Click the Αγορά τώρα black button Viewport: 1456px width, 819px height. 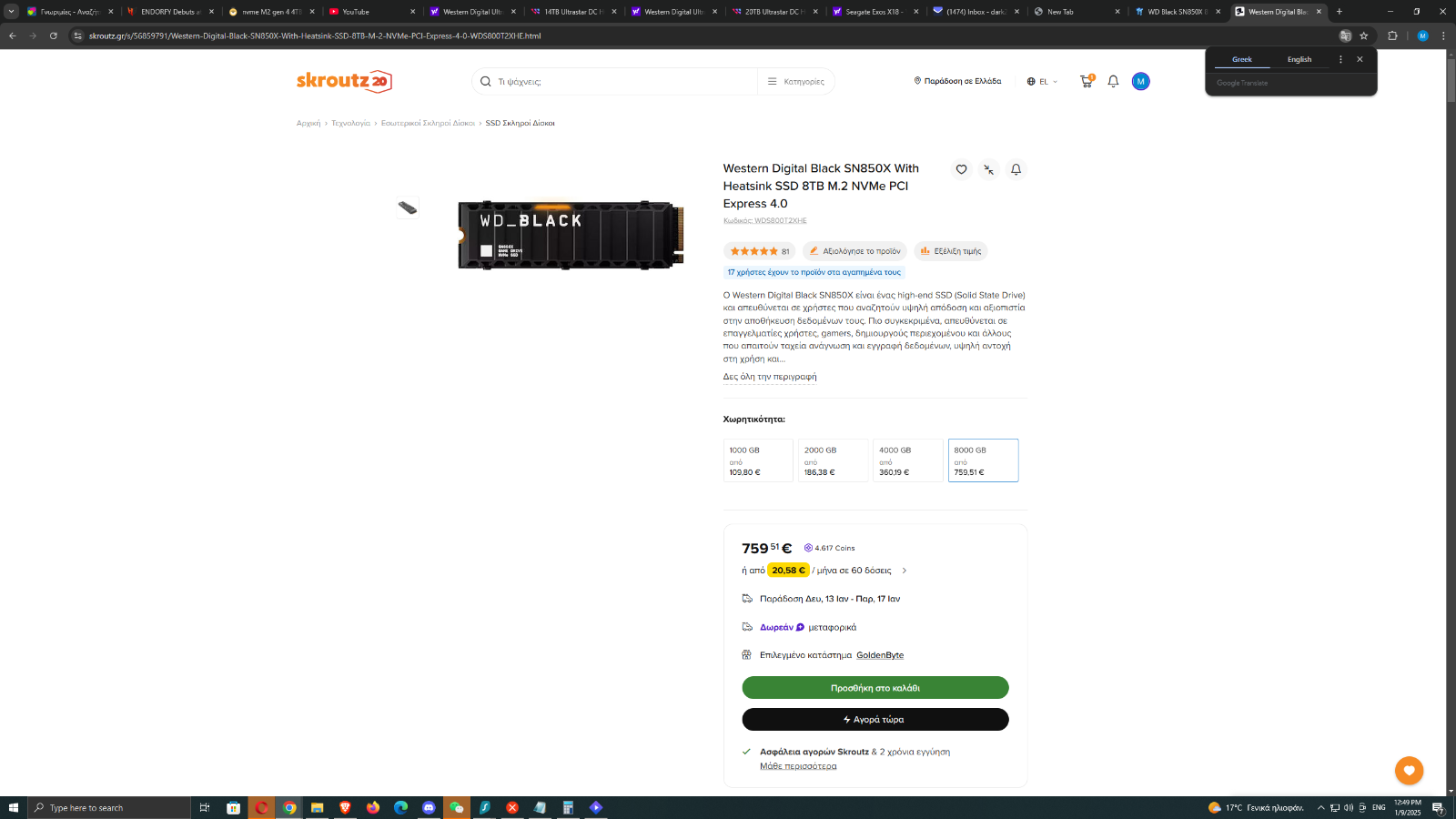[x=875, y=719]
